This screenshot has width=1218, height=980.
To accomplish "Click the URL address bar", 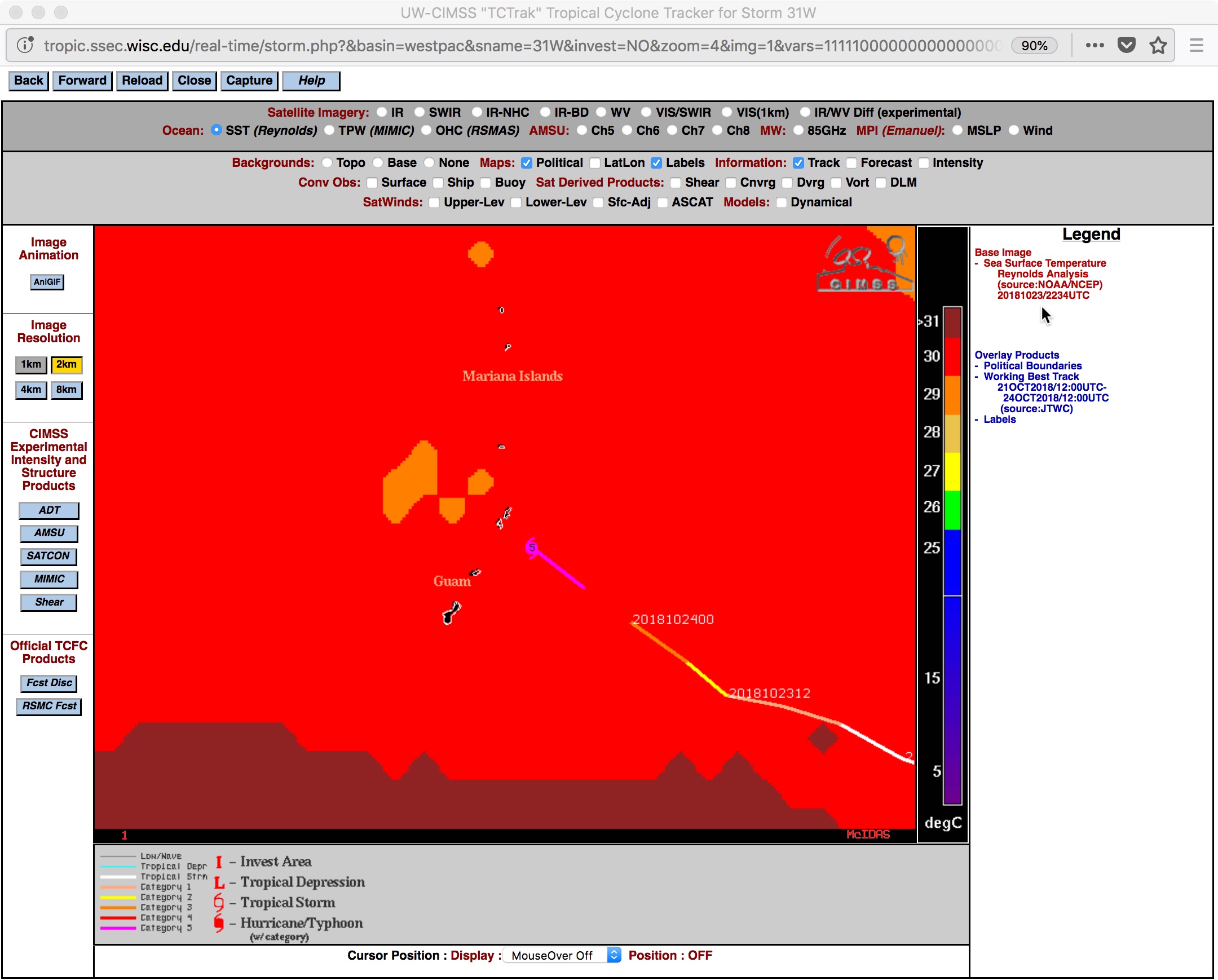I will pos(523,45).
